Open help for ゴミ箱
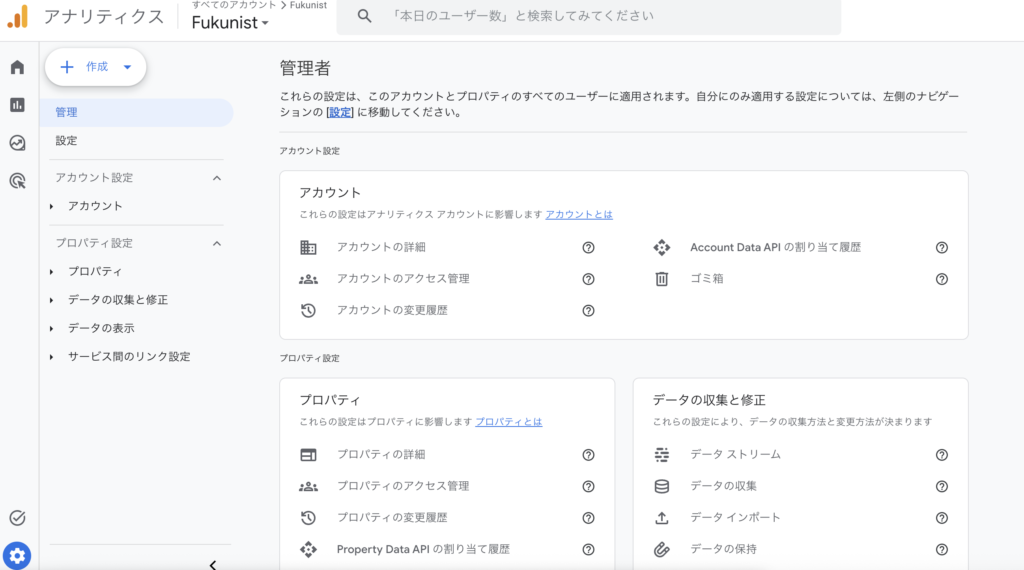Viewport: 1024px width, 570px height. [942, 279]
